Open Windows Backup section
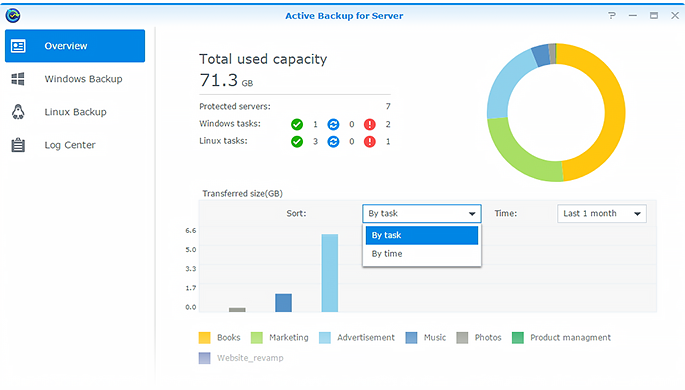685x390 pixels. [75, 79]
